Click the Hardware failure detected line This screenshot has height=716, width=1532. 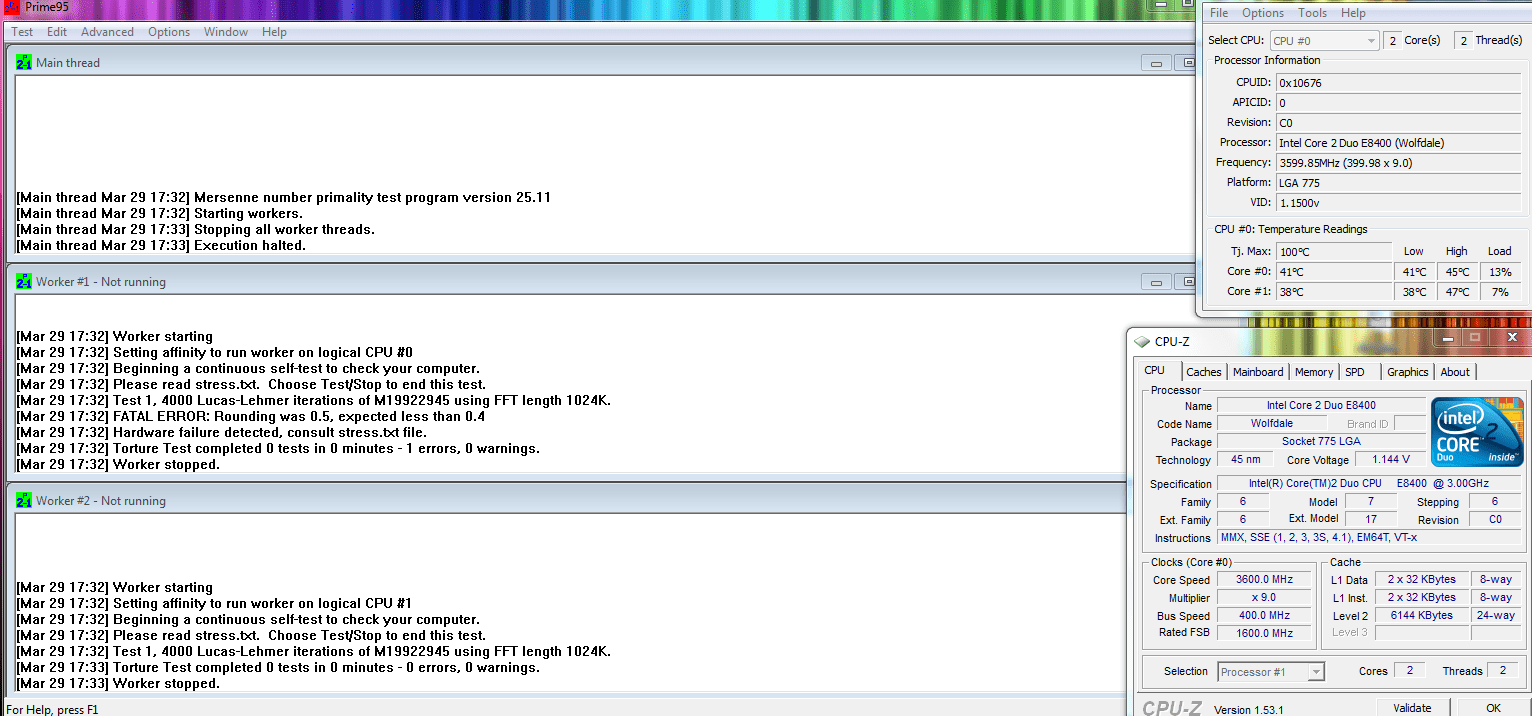(222, 432)
